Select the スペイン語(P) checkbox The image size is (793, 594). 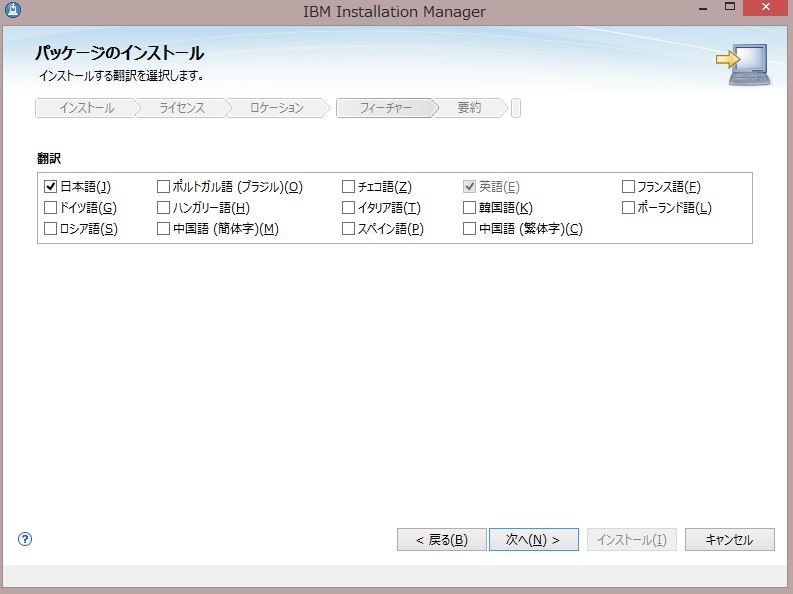click(x=348, y=229)
